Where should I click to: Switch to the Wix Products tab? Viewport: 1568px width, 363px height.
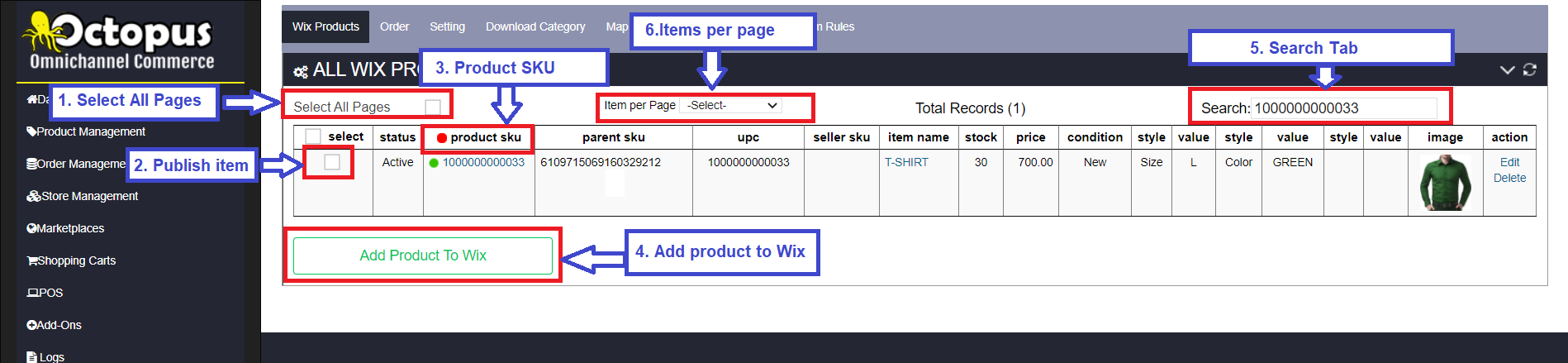click(325, 26)
